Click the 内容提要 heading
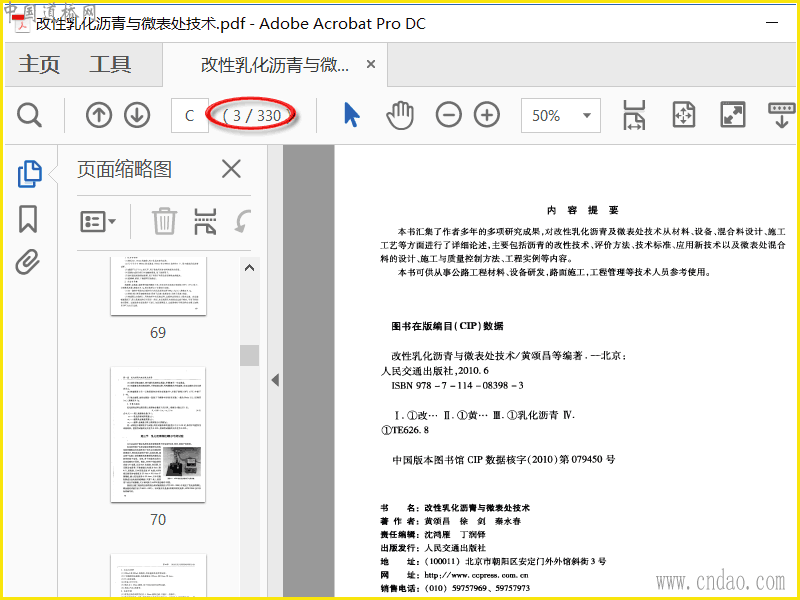Screen dimensions: 800x600 pos(582,210)
